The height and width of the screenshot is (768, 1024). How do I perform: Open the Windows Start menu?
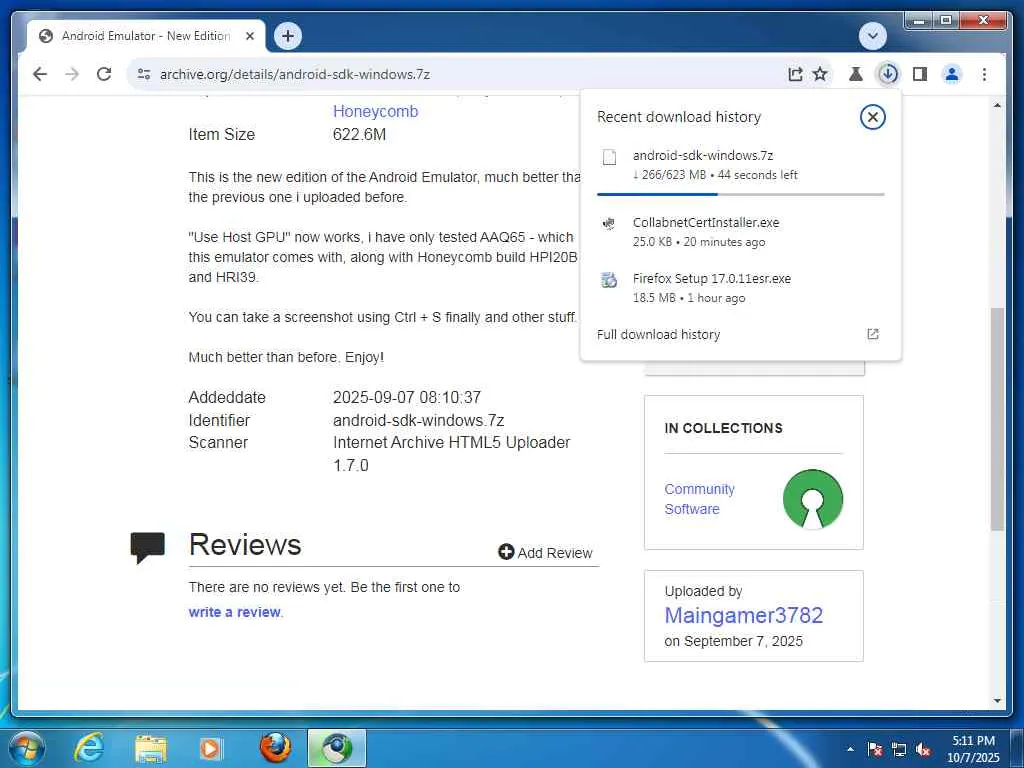pyautogui.click(x=27, y=748)
